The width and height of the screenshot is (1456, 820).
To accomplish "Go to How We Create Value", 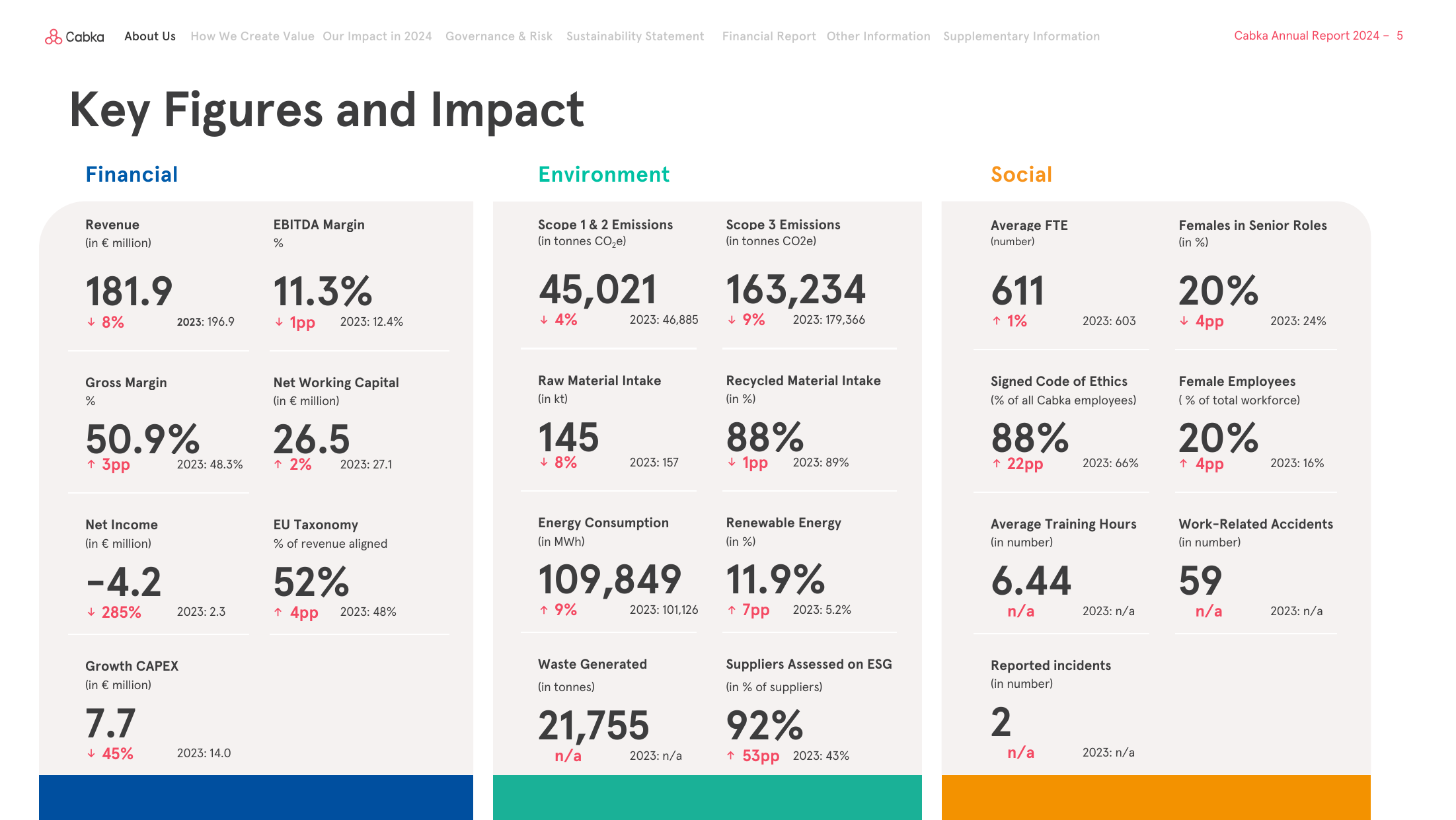I will pyautogui.click(x=252, y=36).
